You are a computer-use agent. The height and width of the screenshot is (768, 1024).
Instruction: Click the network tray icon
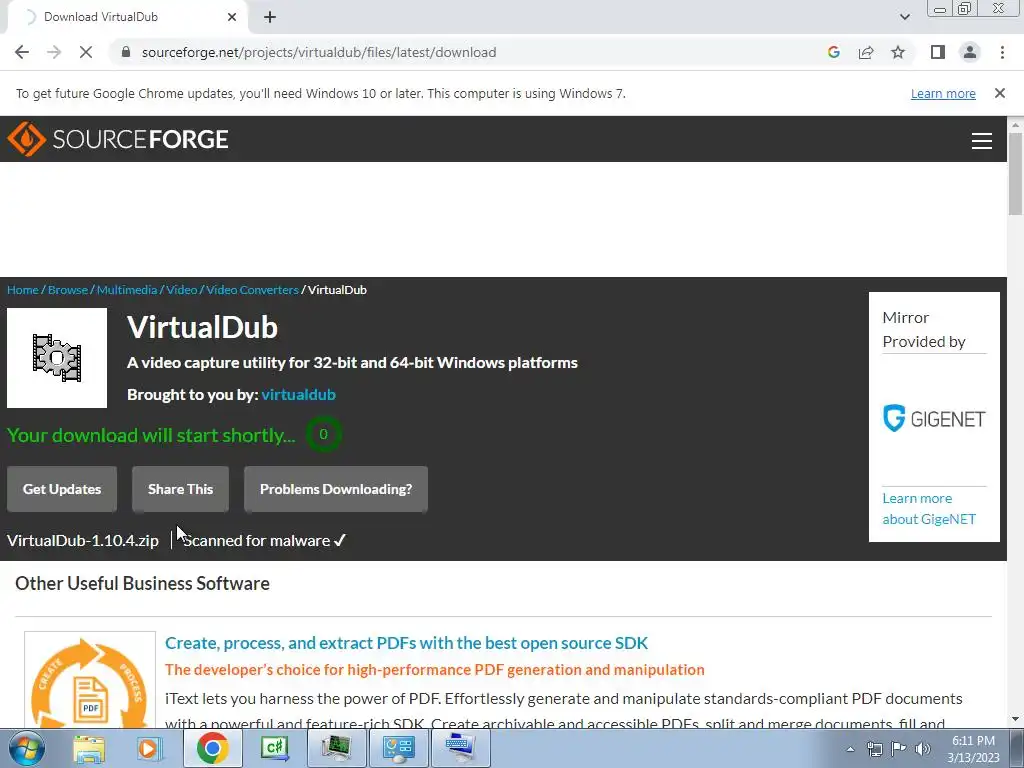[x=874, y=749]
